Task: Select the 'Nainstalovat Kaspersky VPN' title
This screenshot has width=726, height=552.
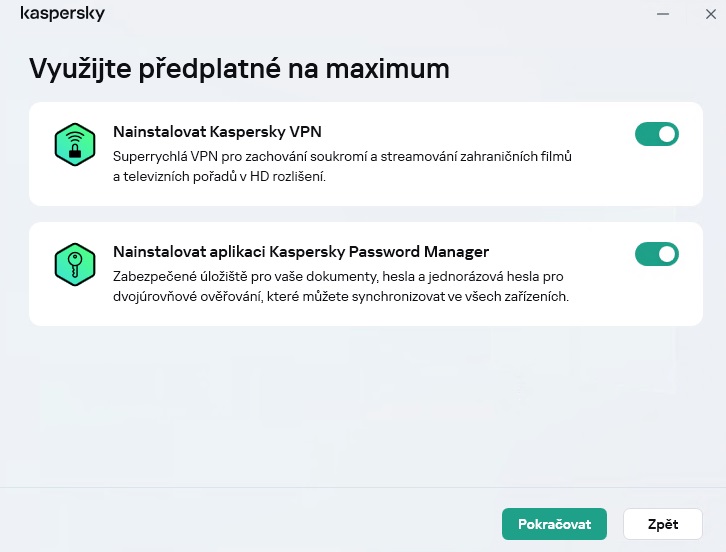Action: pos(217,132)
